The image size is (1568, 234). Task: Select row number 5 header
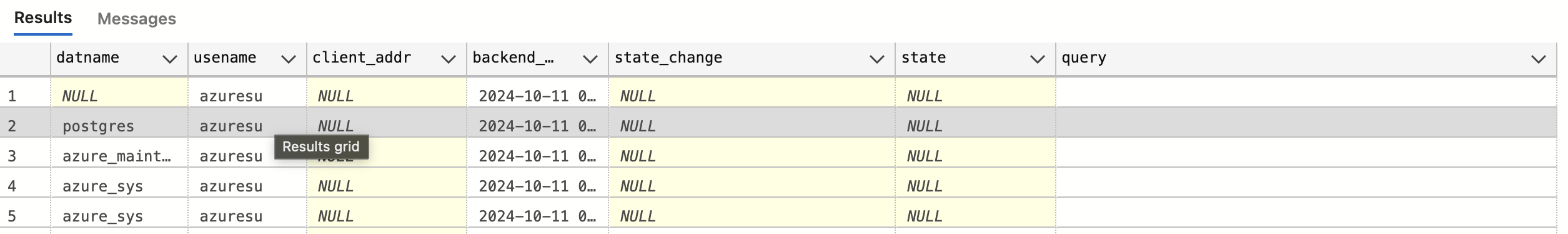point(25,216)
